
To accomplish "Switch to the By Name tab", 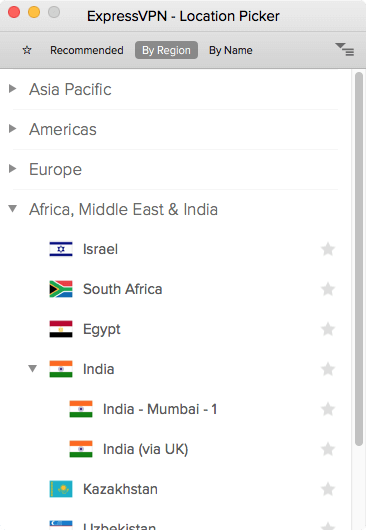I will 230,50.
